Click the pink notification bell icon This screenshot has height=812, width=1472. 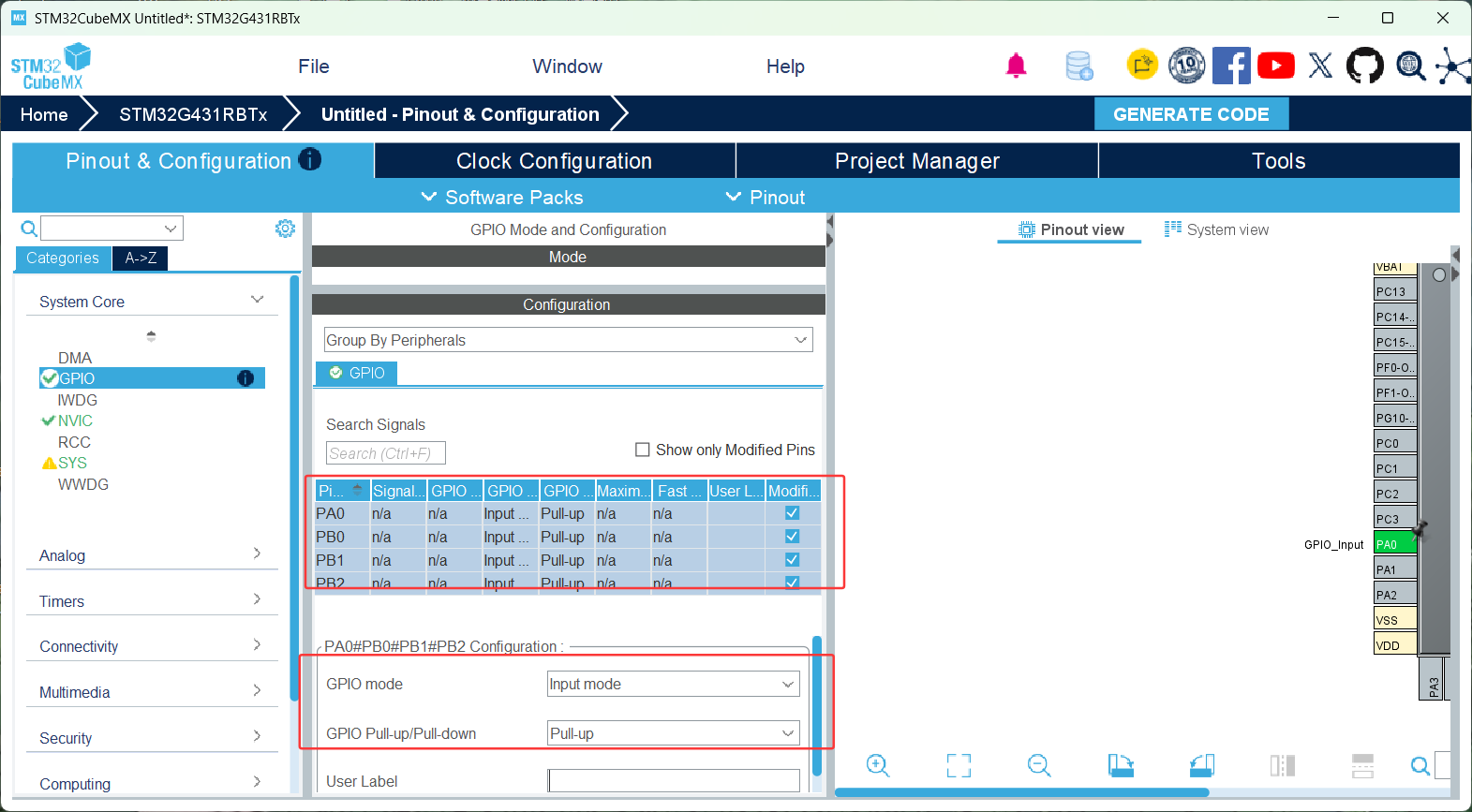coord(1016,66)
